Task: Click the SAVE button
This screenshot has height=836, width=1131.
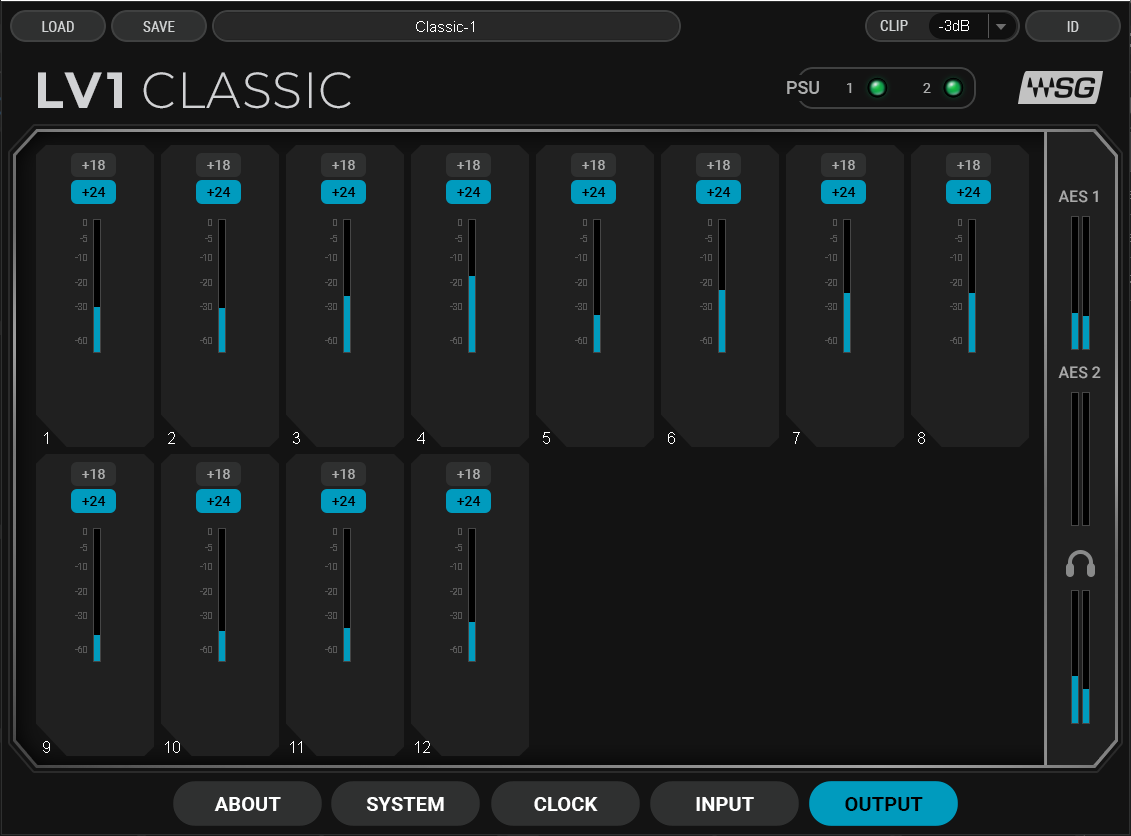Action: click(x=159, y=27)
